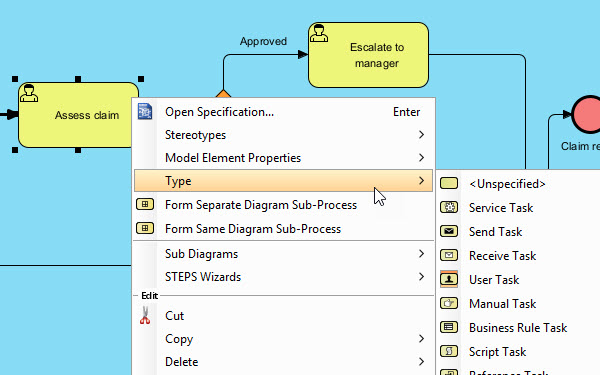This screenshot has width=600, height=375.
Task: Choose Form Separate Diagram Sub-Process
Action: point(283,205)
